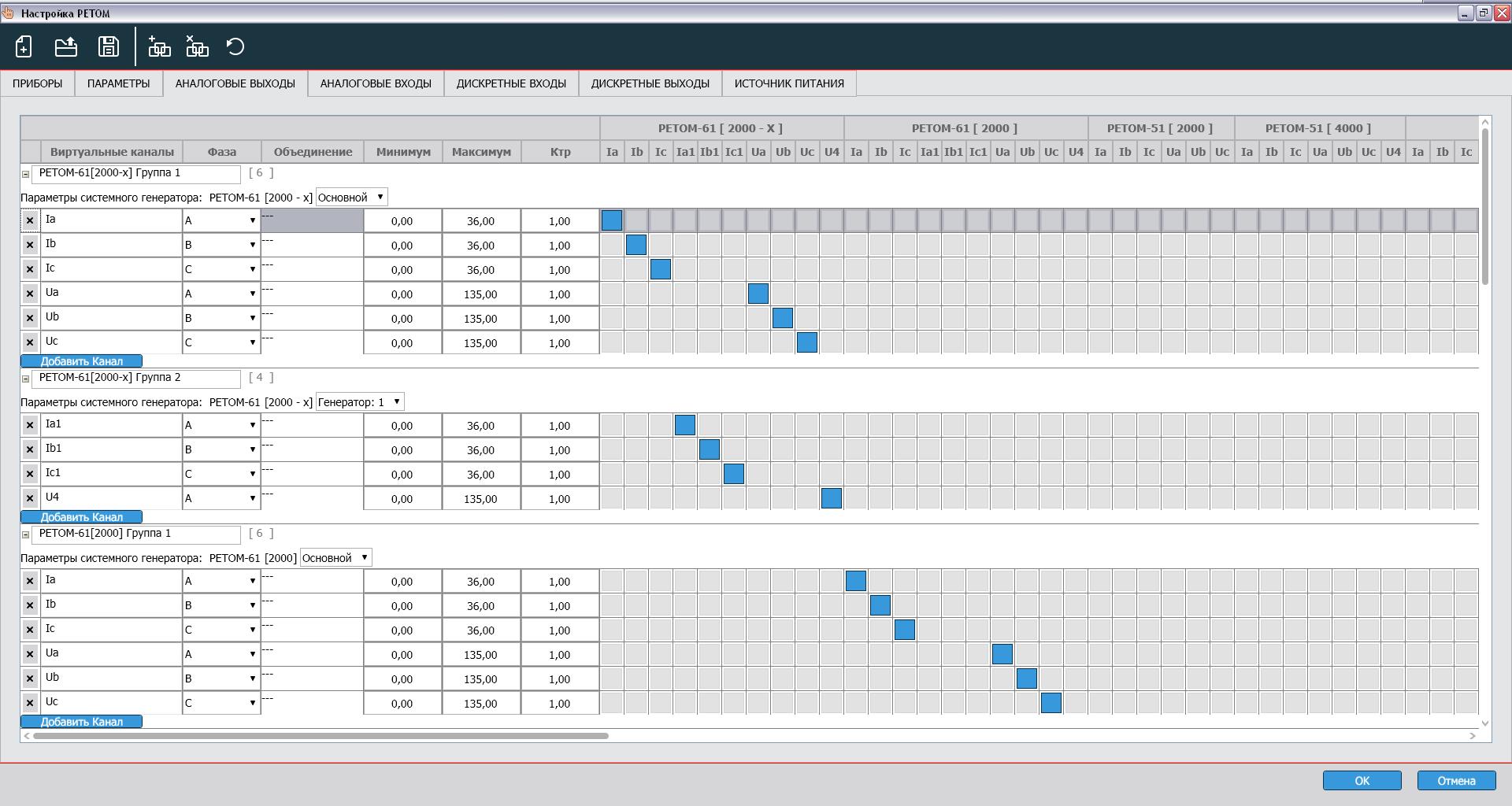The image size is (1512, 806).
Task: Click maximum value 135,00 in U4 row
Action: 481,499
